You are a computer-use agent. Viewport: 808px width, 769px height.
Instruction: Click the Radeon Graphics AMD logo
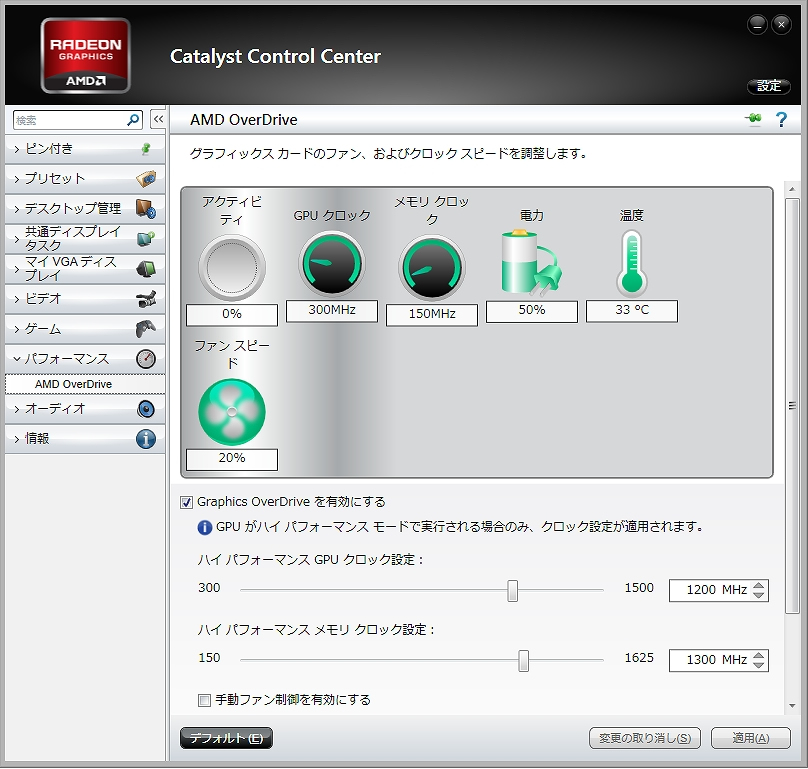tap(86, 56)
